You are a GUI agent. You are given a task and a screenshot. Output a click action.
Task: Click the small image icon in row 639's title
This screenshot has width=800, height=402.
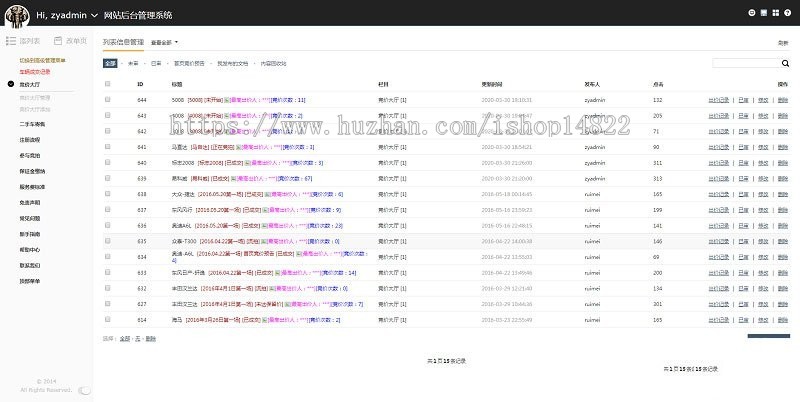click(x=233, y=179)
